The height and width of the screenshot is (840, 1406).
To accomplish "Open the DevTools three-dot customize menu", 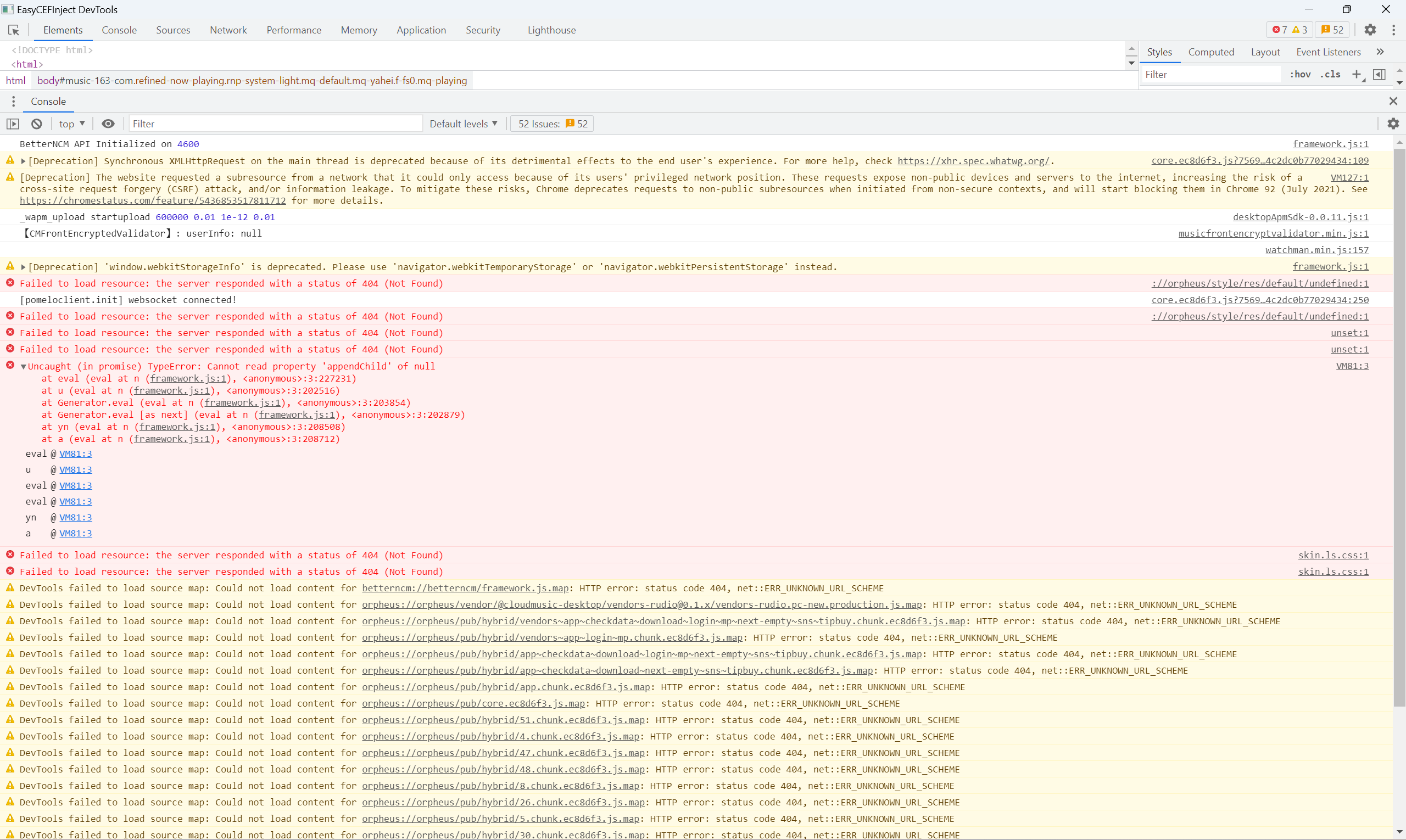I will pyautogui.click(x=1393, y=30).
